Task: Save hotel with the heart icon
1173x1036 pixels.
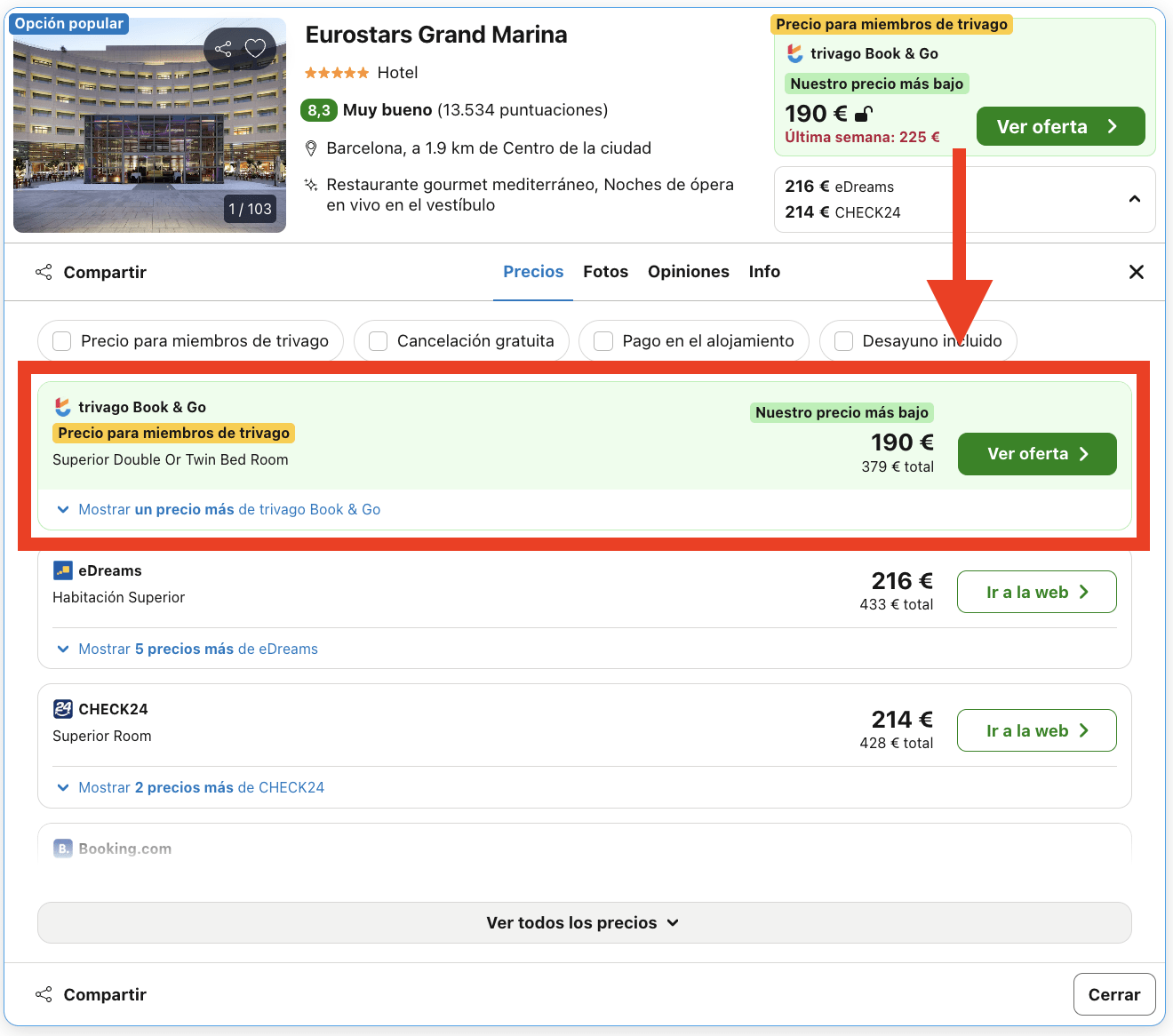Action: (256, 49)
